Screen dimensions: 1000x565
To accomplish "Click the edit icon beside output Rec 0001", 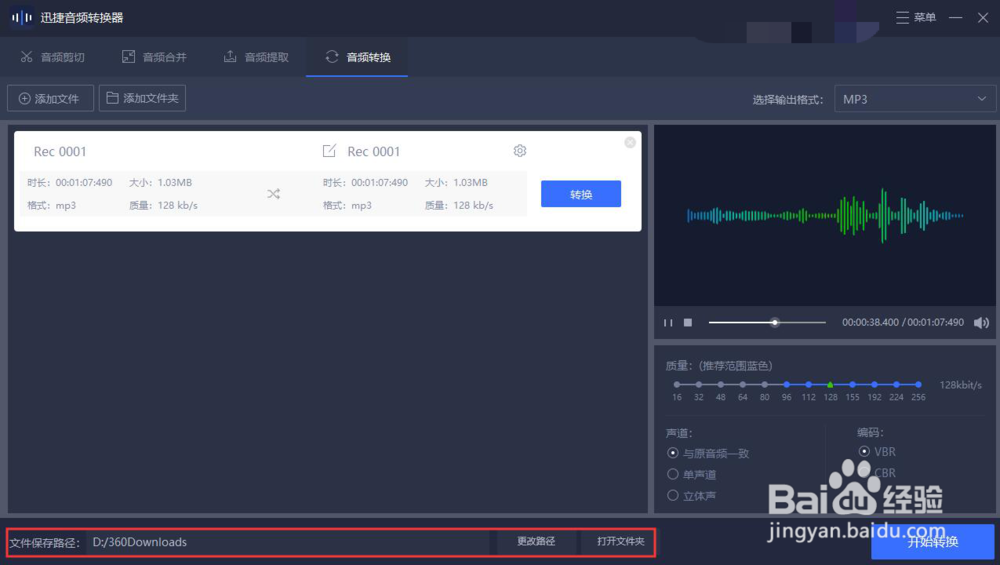I will coord(329,151).
